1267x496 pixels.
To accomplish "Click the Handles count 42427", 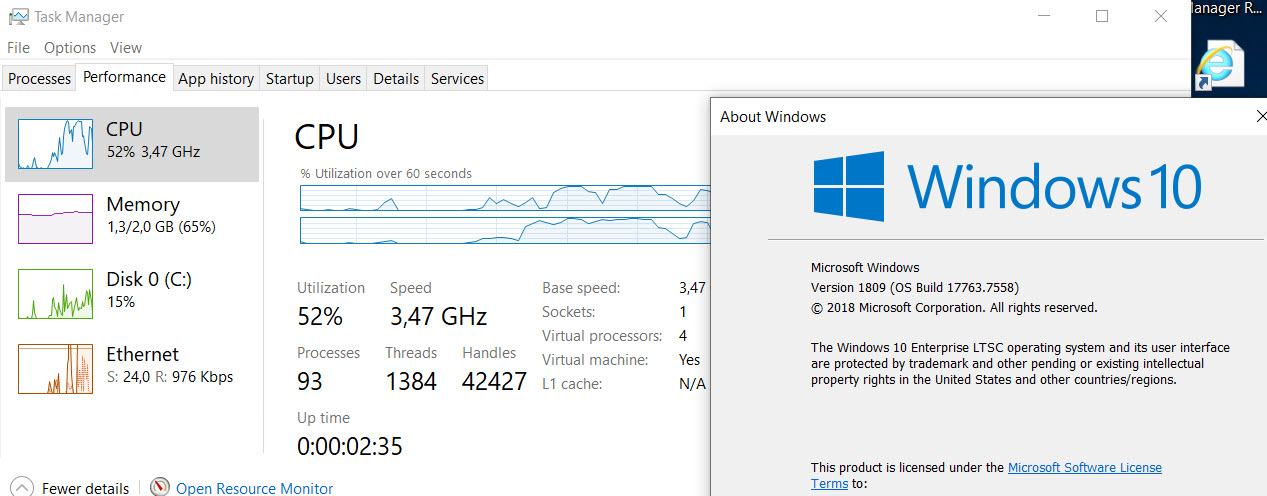I will (494, 381).
